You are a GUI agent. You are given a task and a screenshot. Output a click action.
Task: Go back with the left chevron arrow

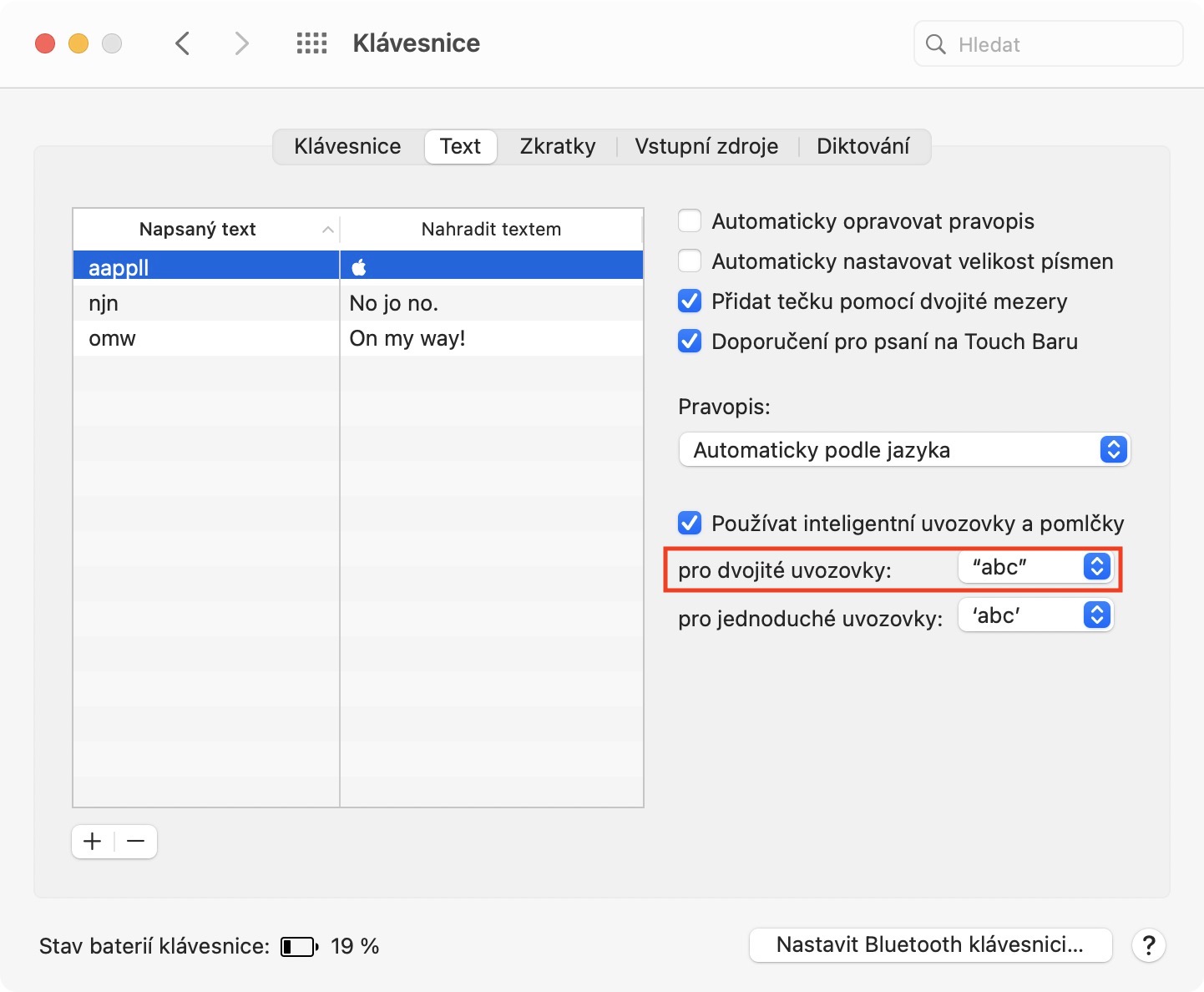[x=183, y=43]
